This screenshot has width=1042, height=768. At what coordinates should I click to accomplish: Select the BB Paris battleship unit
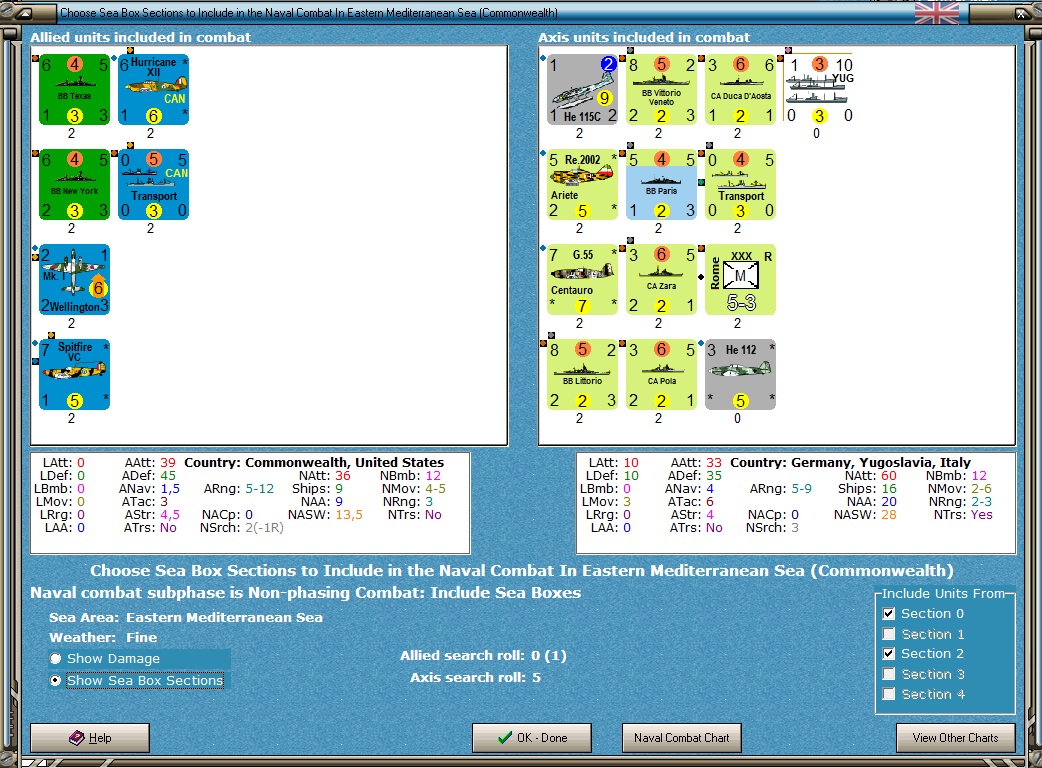[661, 185]
